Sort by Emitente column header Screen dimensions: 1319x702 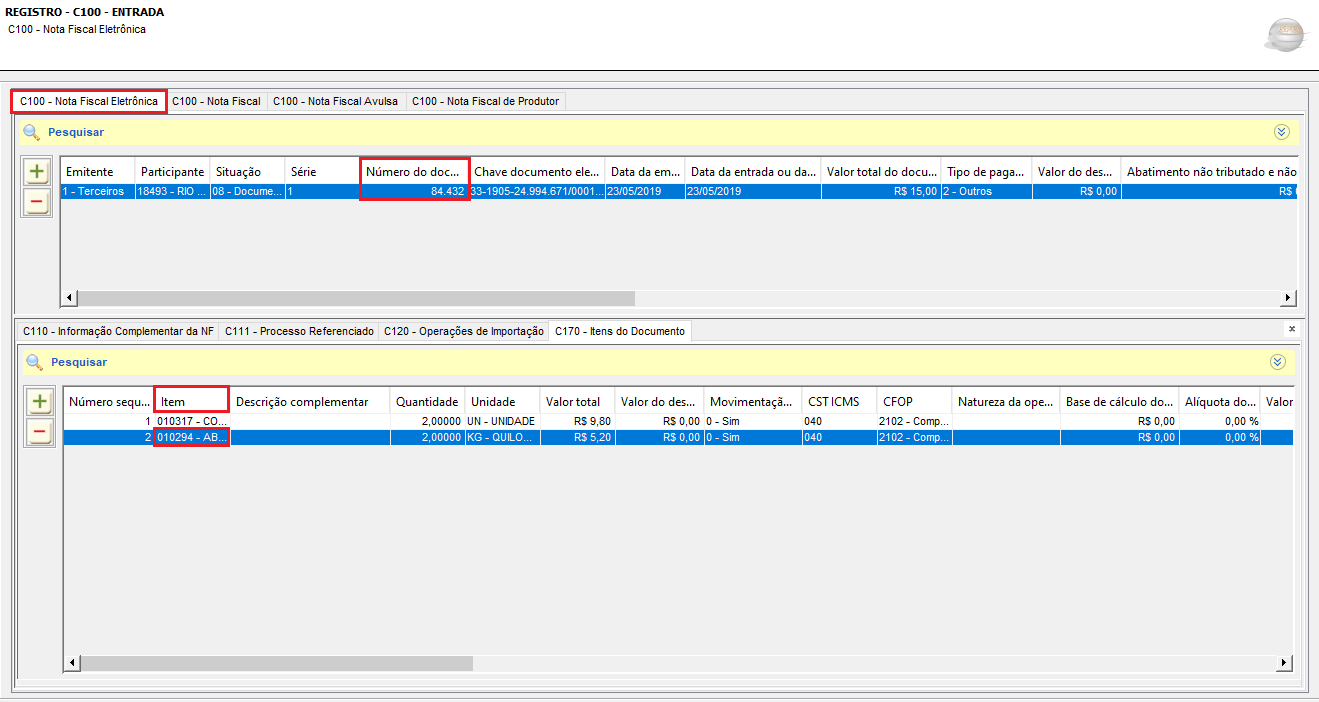(97, 172)
